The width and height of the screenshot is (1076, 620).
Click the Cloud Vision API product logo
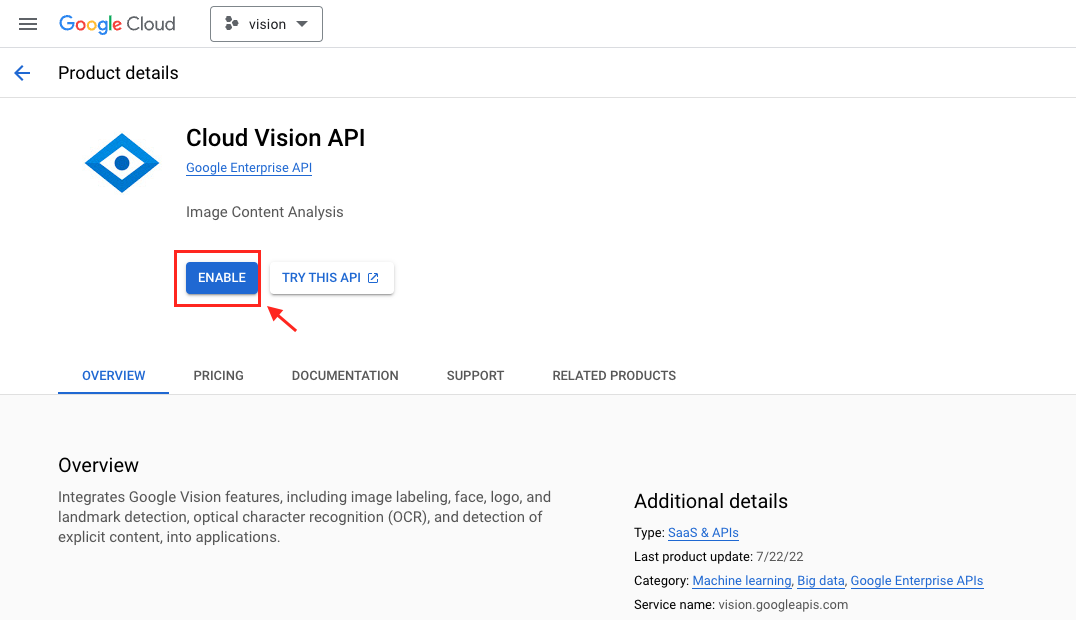(x=122, y=163)
